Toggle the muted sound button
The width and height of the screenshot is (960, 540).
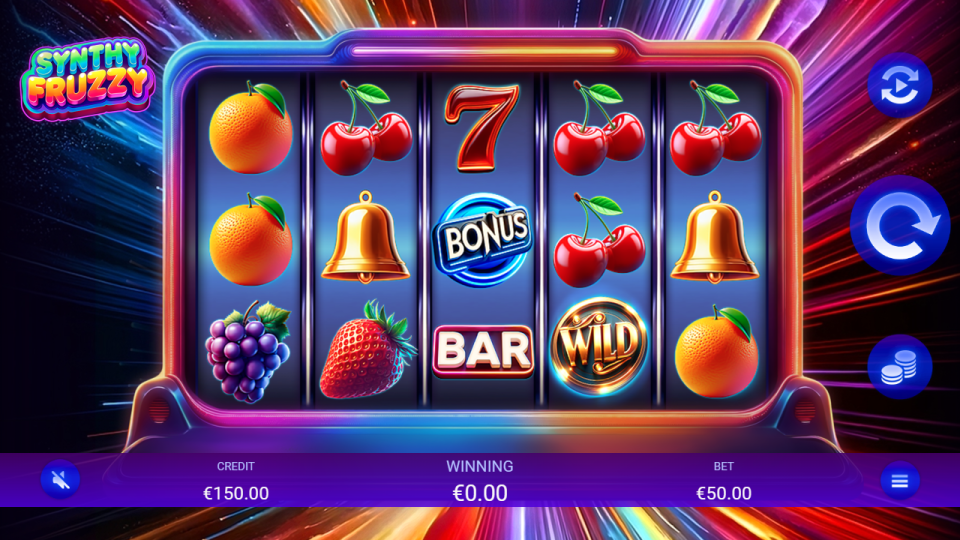point(60,479)
